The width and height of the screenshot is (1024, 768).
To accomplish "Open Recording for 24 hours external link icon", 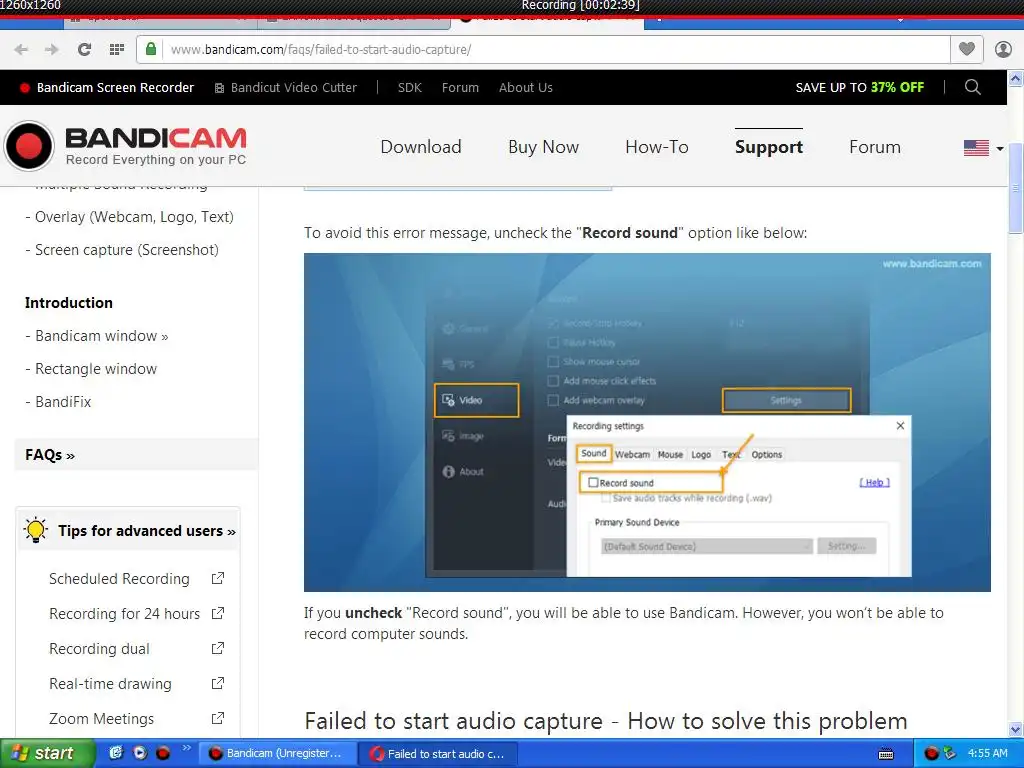I will click(217, 613).
